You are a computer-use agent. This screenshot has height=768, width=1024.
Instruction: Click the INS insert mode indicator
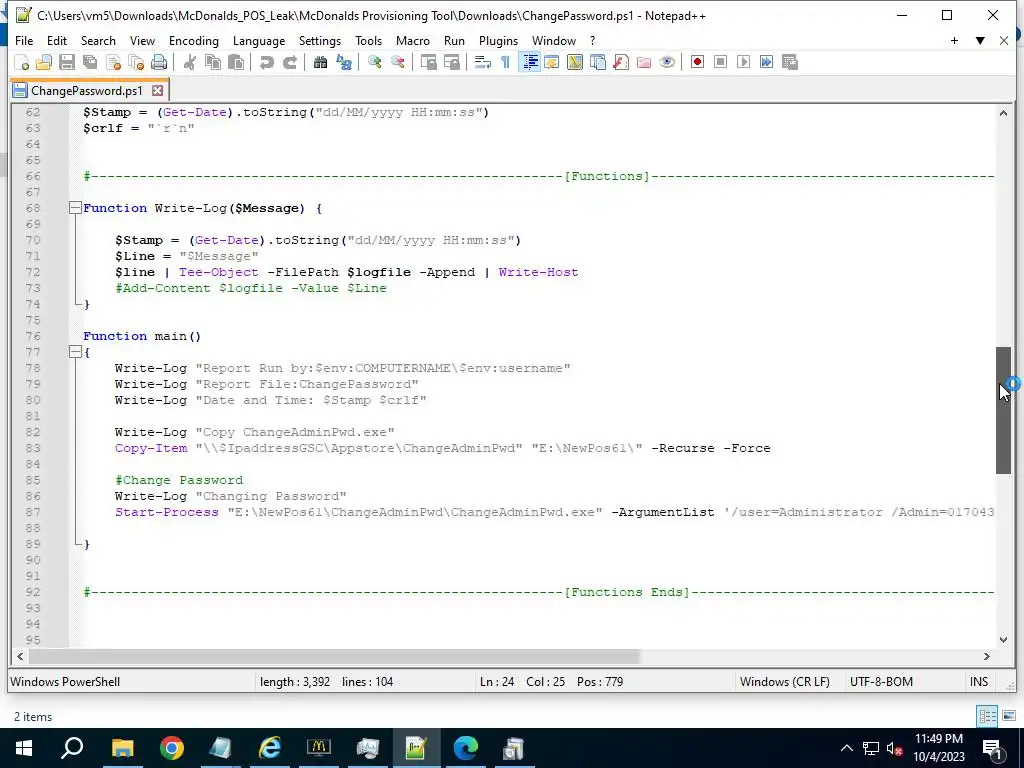(x=978, y=682)
